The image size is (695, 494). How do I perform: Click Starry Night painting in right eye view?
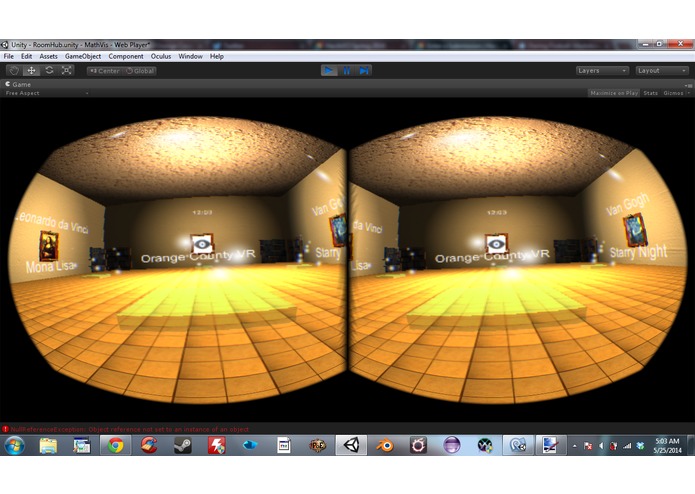(635, 230)
